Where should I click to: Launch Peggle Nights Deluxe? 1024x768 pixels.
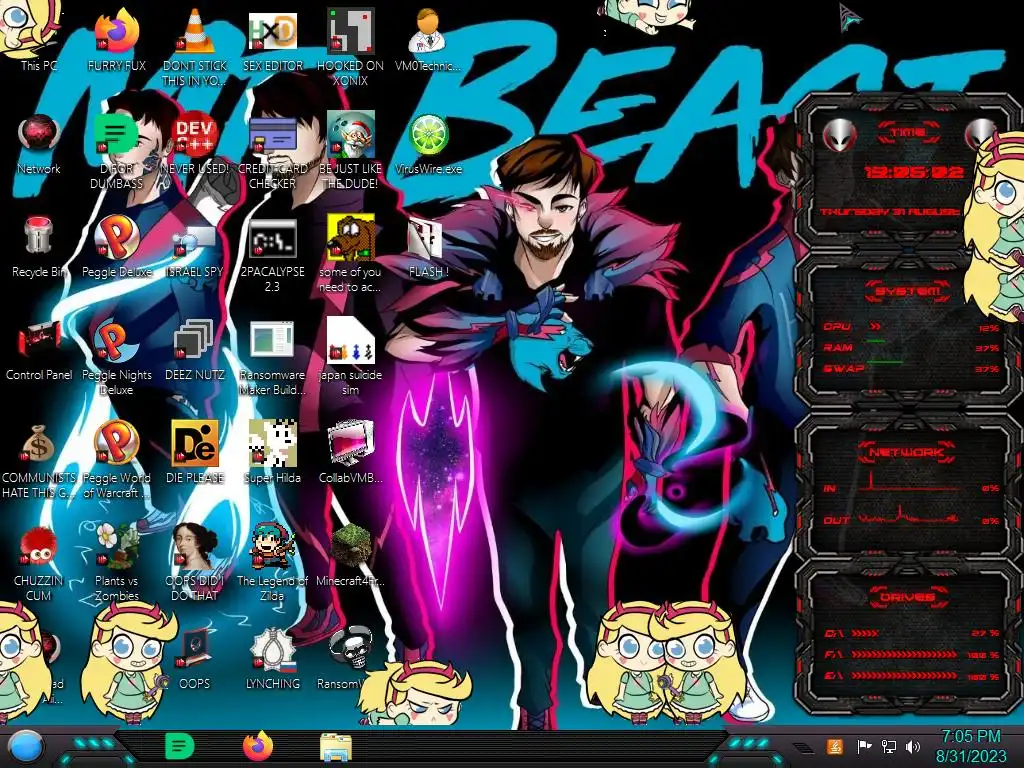point(116,357)
